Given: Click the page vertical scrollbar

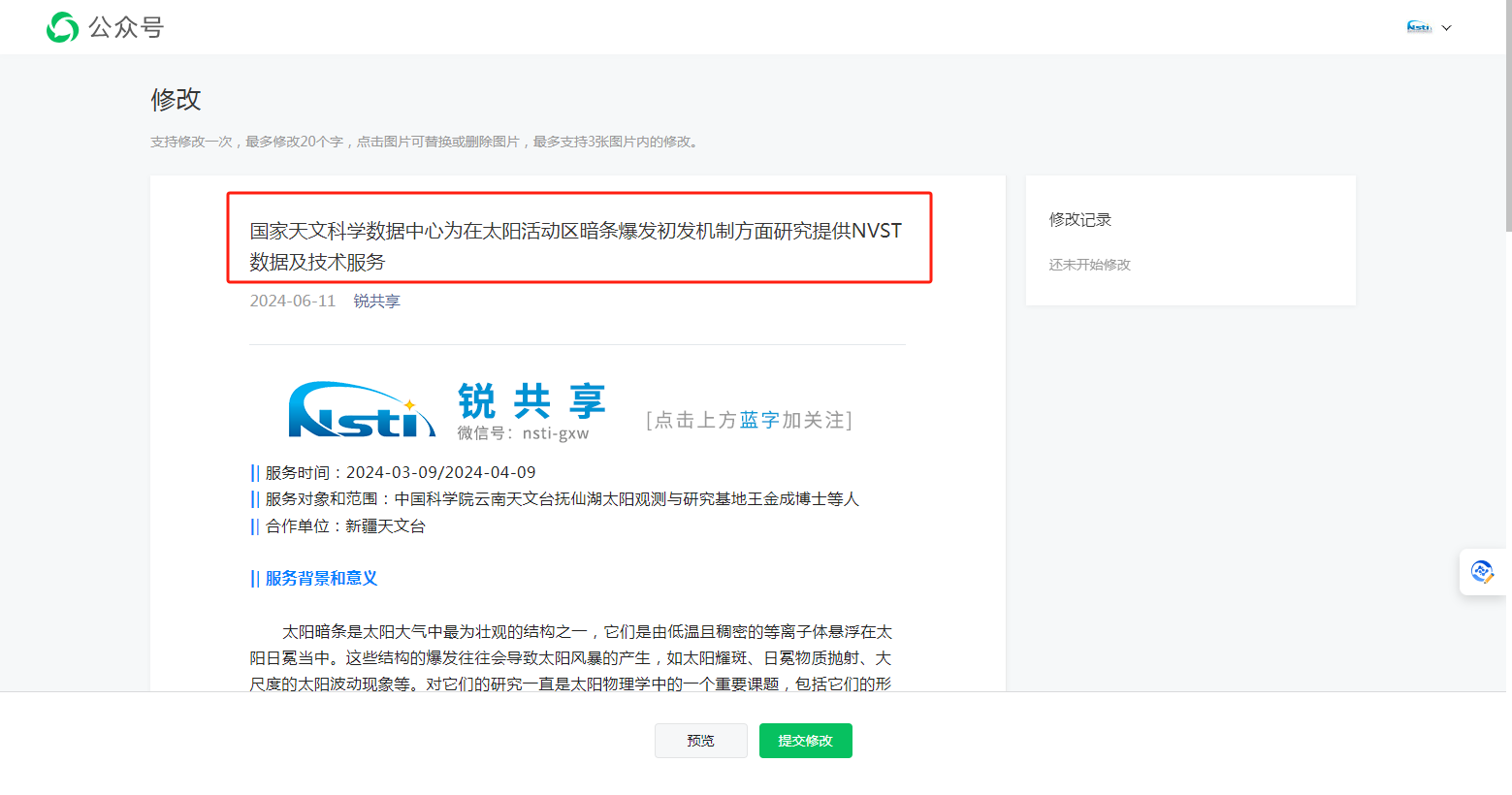Looking at the screenshot, I should pos(1508,116).
